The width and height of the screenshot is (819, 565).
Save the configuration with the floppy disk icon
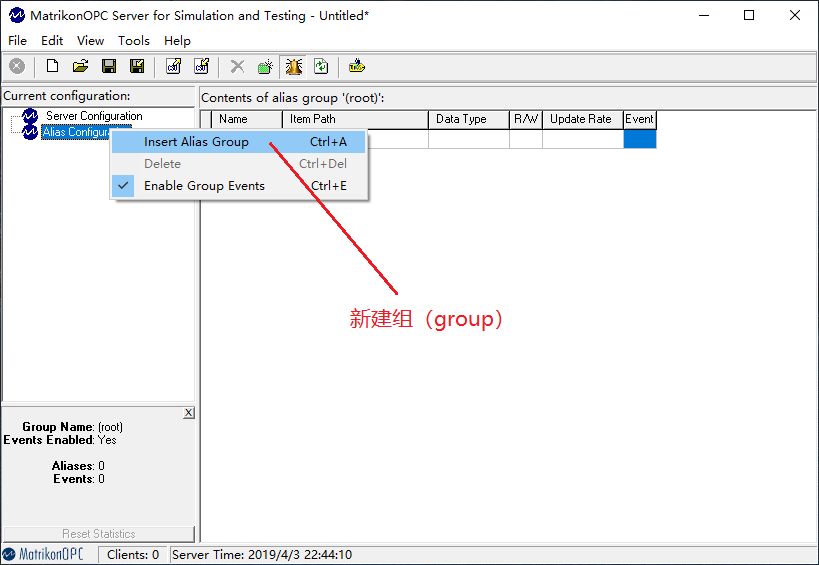click(x=109, y=66)
